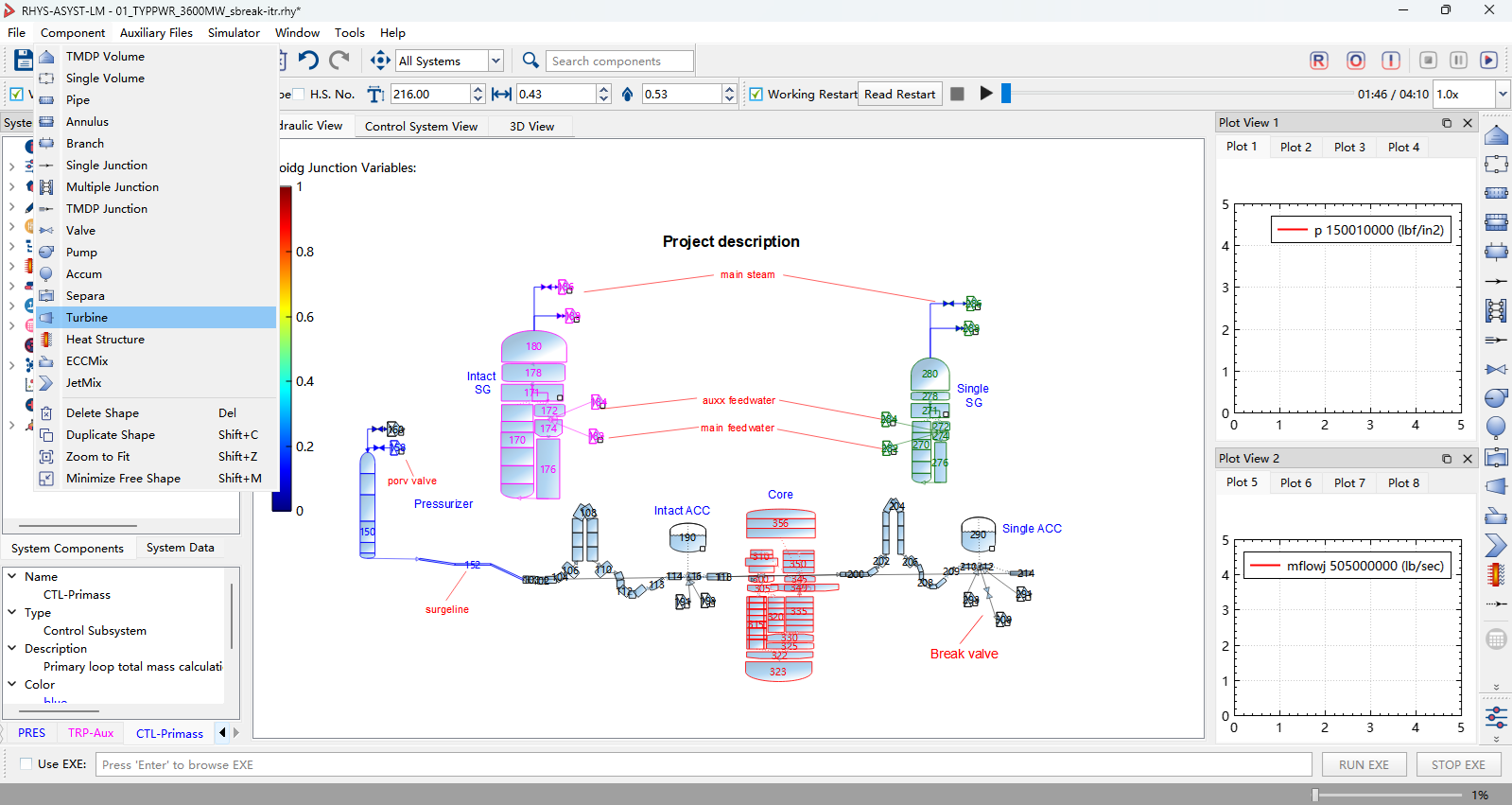Click the save disk icon
Screen dimensions: 1512x805
click(24, 61)
